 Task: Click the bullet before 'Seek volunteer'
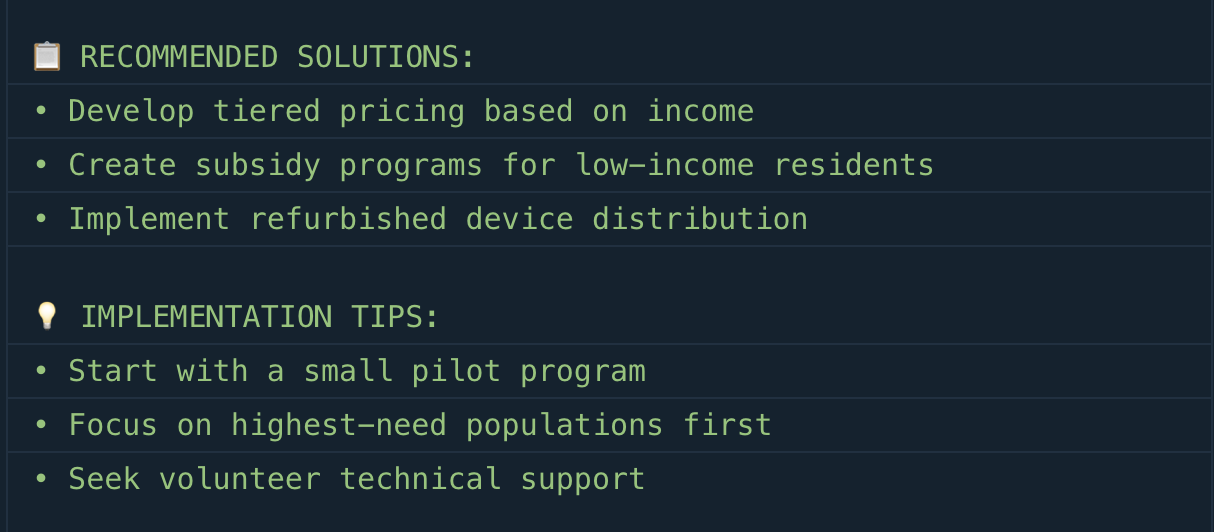coord(41,479)
